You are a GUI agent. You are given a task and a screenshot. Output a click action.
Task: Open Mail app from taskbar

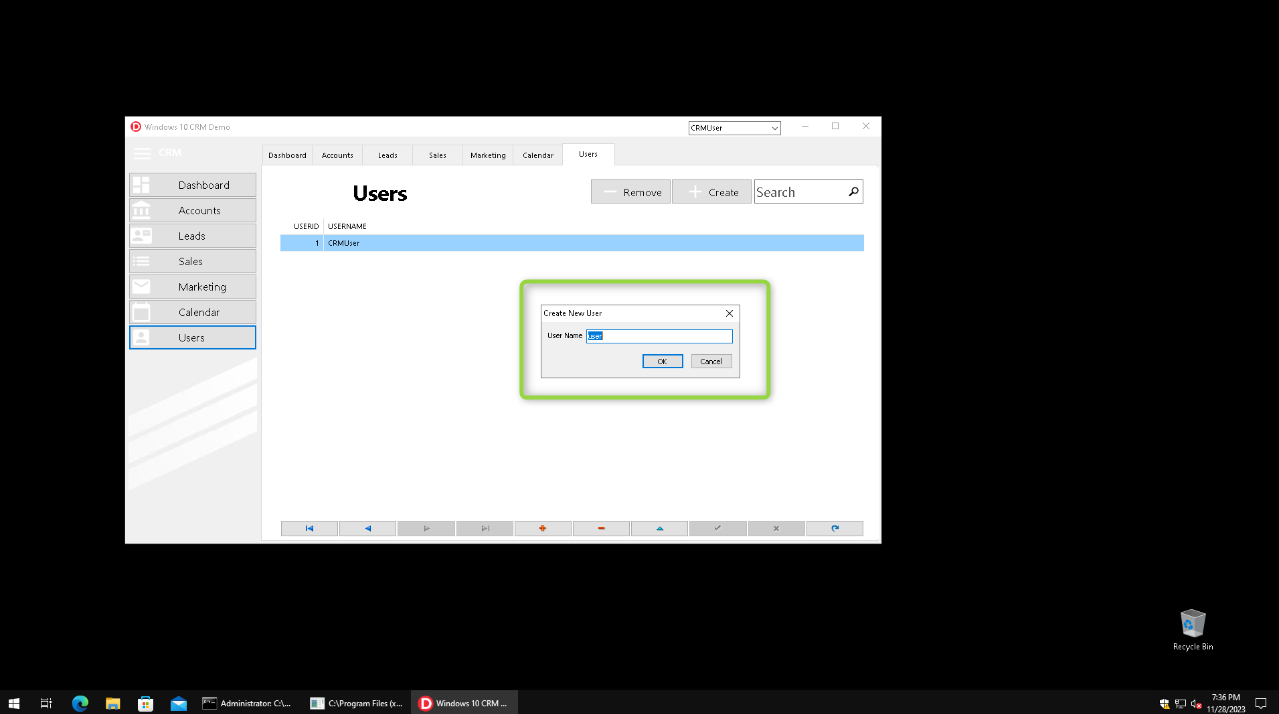(178, 703)
